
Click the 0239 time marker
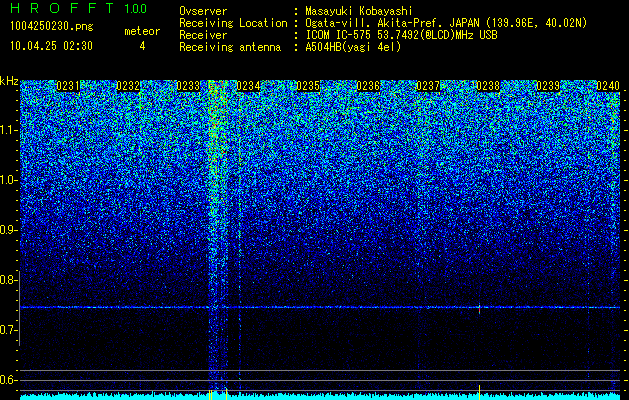548,86
